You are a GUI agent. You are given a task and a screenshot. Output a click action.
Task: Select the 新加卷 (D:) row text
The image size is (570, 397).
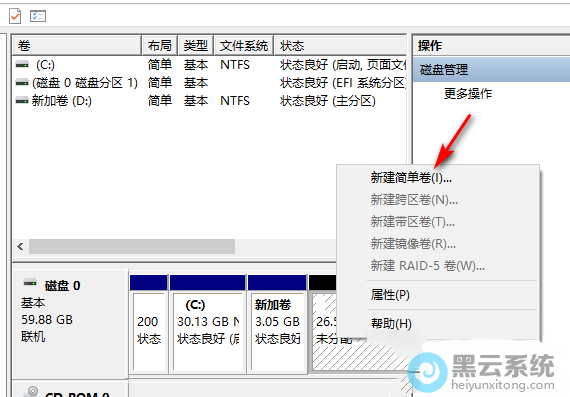[61, 101]
